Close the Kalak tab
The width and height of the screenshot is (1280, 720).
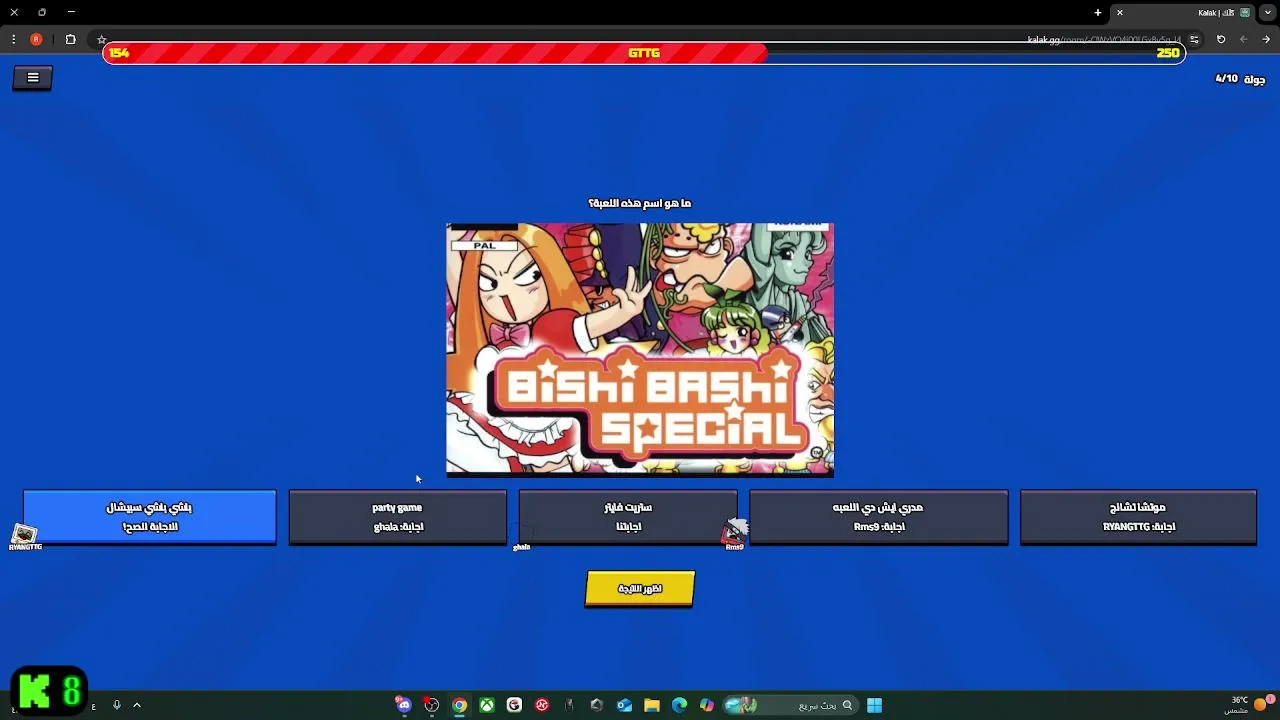point(1120,12)
